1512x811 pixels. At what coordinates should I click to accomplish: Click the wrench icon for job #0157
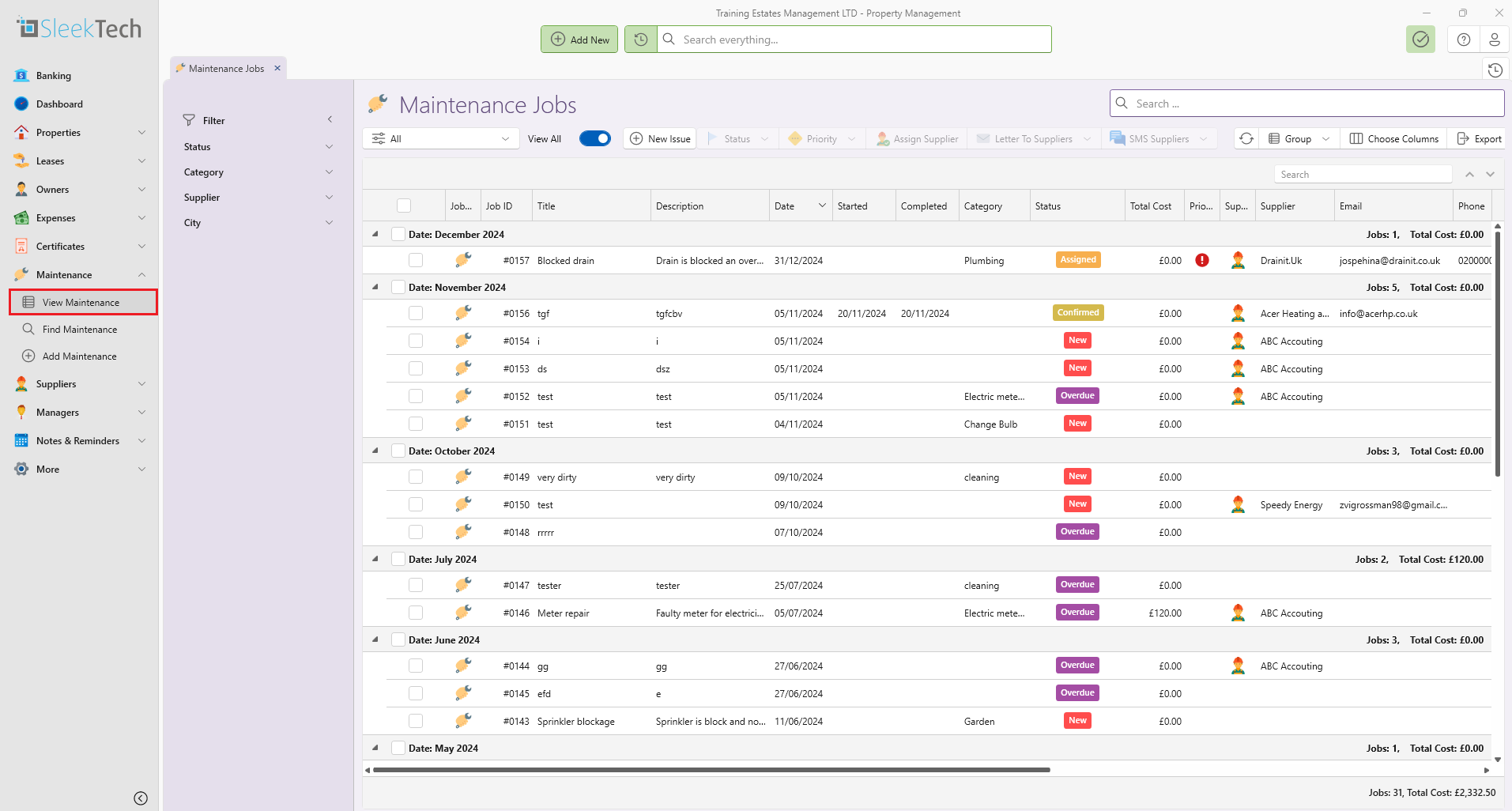coord(463,260)
